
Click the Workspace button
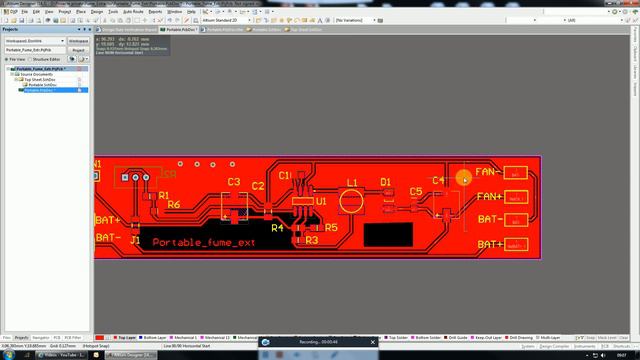[78, 41]
